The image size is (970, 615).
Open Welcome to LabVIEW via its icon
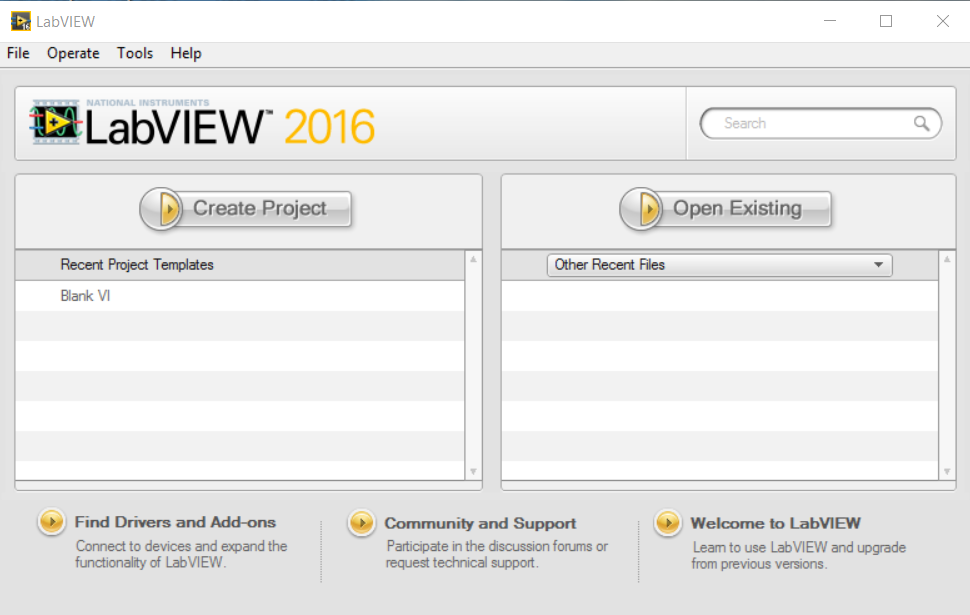click(667, 522)
